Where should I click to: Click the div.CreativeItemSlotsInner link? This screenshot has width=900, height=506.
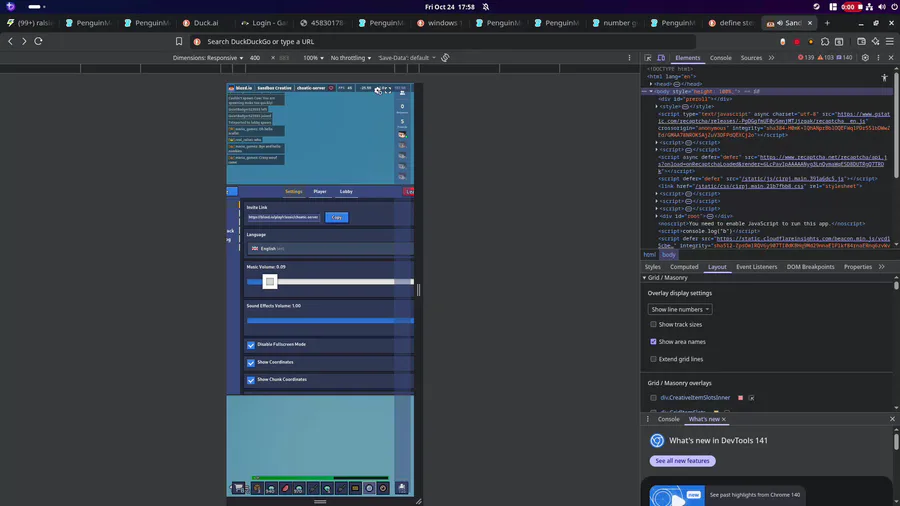[695, 398]
